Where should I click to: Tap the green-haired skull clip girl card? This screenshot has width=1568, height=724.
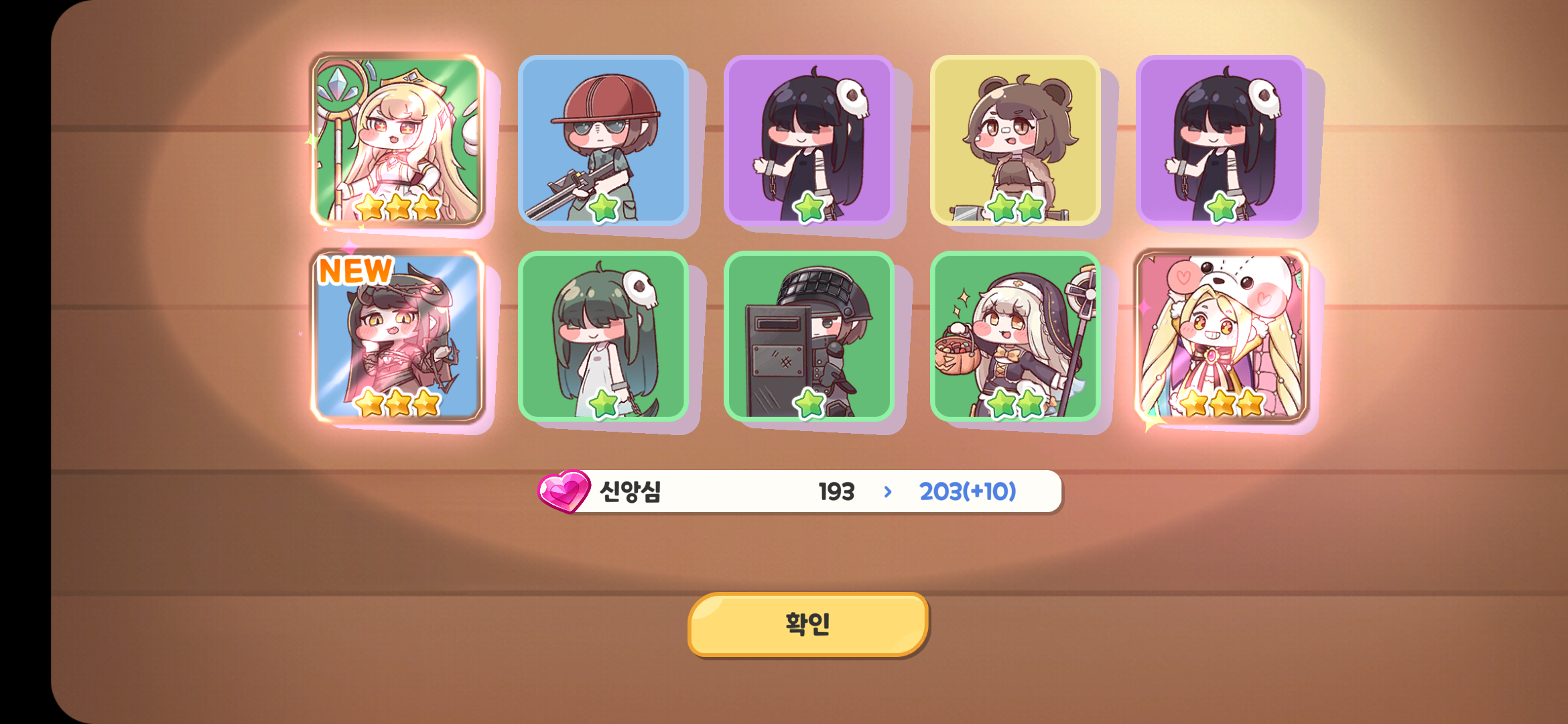[x=603, y=336]
